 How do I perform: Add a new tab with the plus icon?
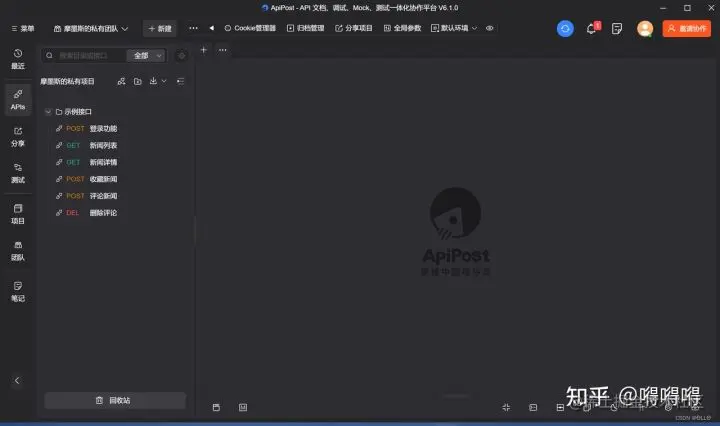203,50
